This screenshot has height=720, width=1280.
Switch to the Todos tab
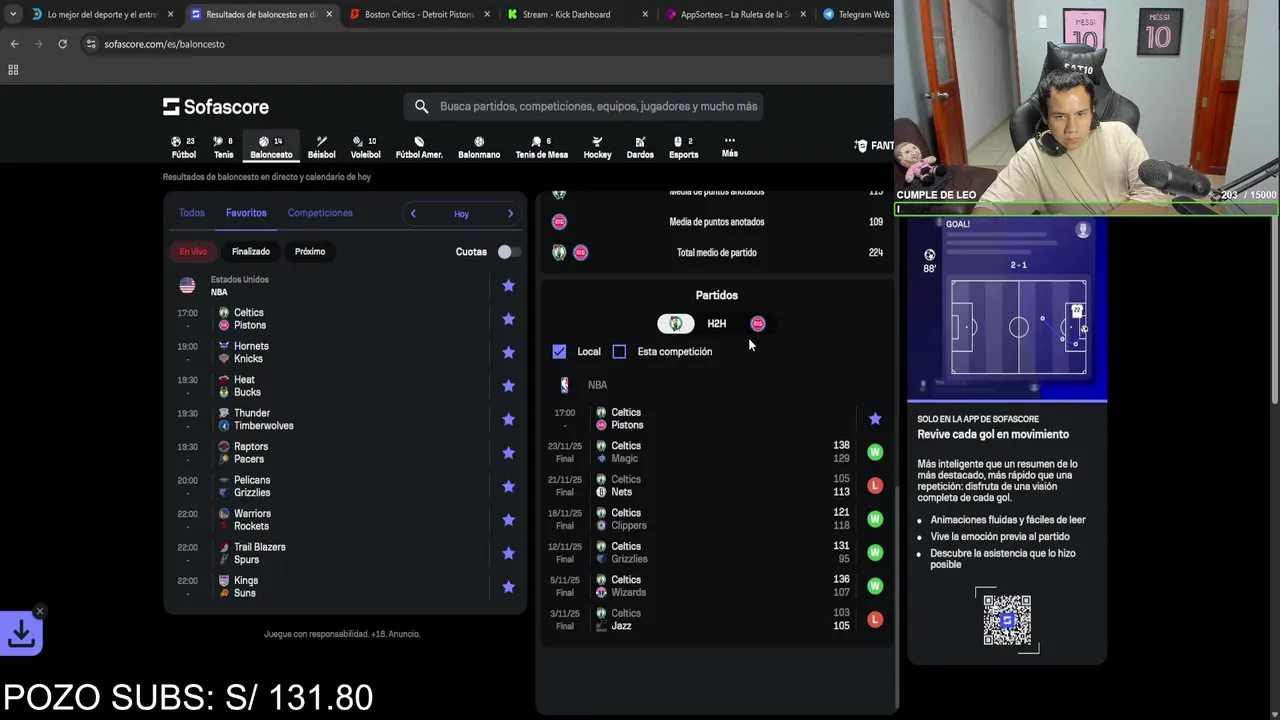tap(191, 213)
